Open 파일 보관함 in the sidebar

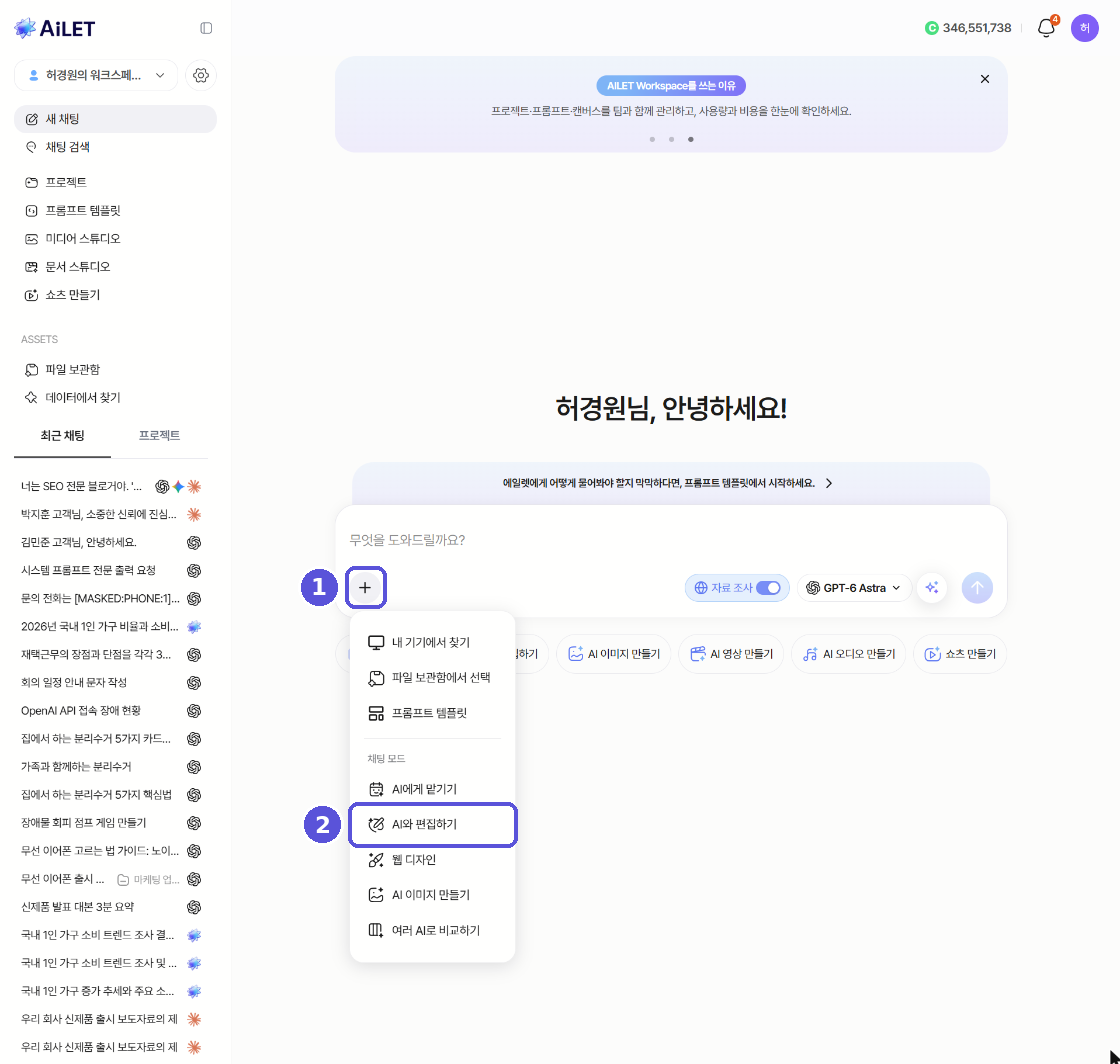pyautogui.click(x=115, y=369)
